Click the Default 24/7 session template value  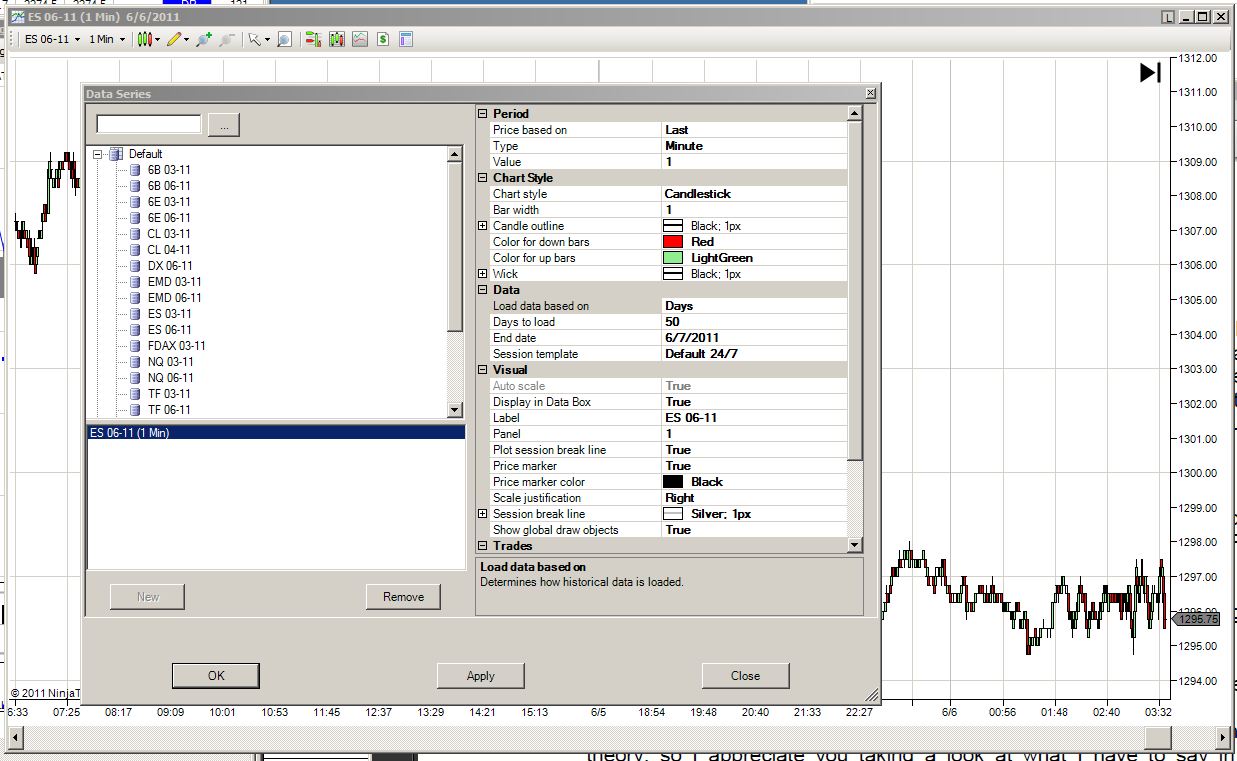point(754,354)
